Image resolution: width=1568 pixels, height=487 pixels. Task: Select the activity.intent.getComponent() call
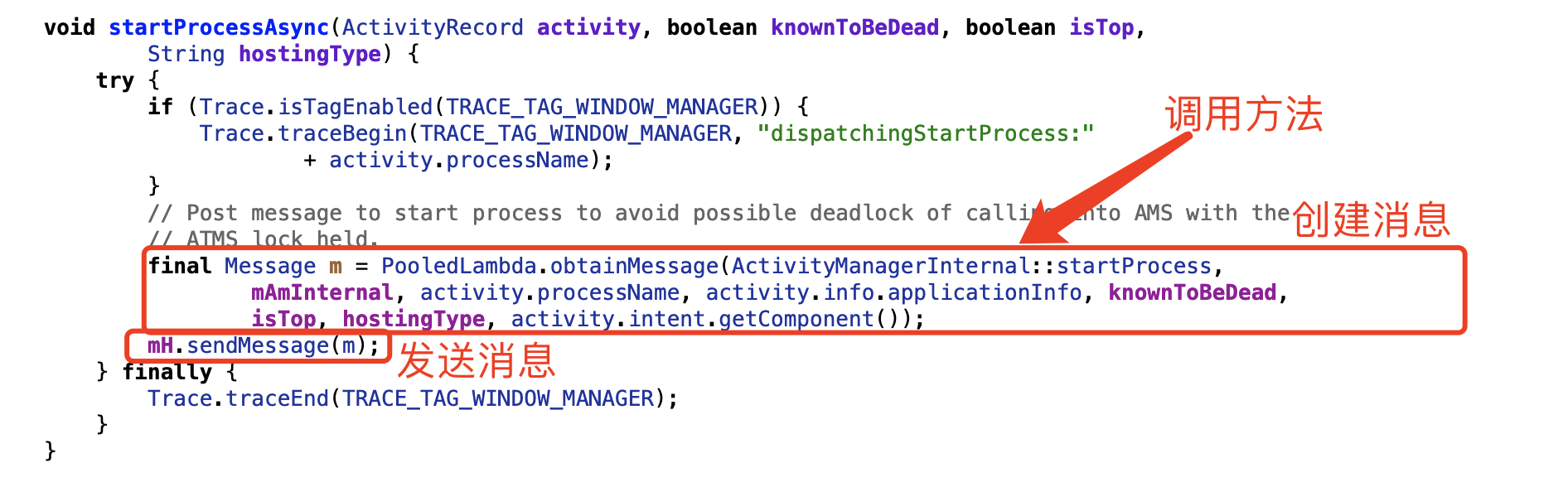click(716, 319)
